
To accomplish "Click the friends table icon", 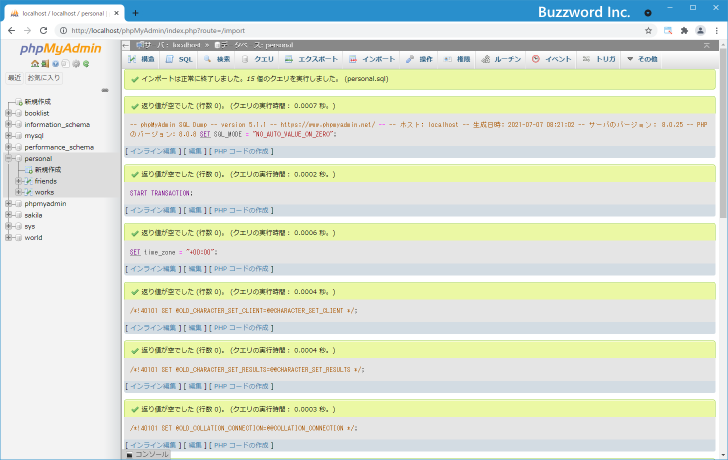I will 29,181.
